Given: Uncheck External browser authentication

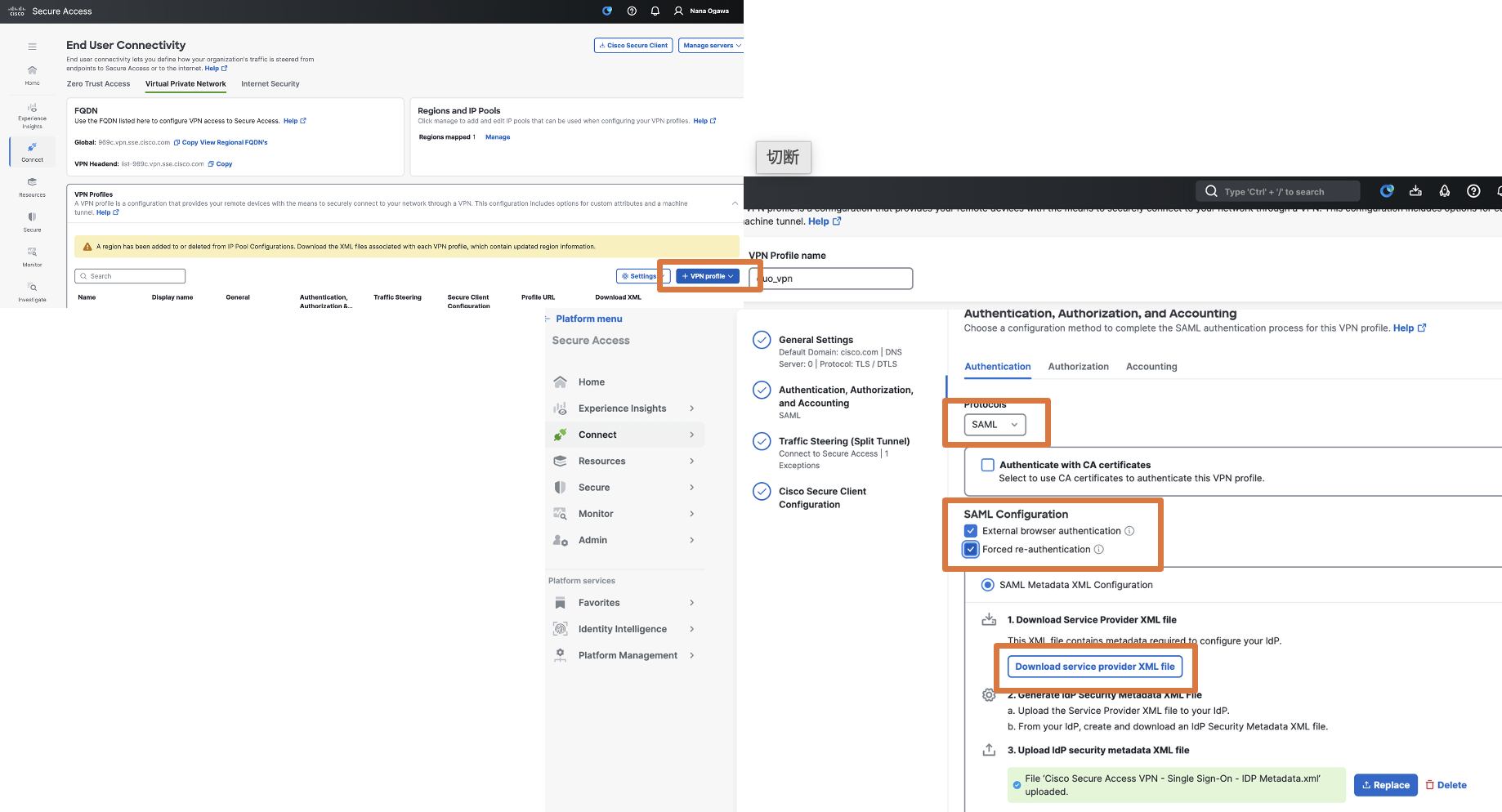Looking at the screenshot, I should pyautogui.click(x=971, y=531).
